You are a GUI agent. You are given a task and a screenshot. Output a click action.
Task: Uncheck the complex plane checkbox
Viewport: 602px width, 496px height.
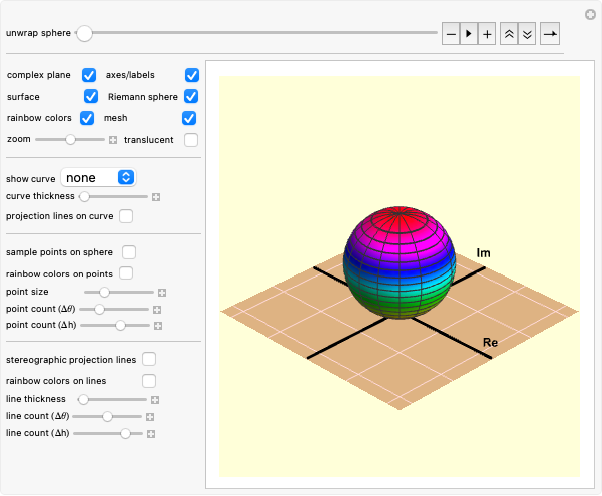coord(89,75)
